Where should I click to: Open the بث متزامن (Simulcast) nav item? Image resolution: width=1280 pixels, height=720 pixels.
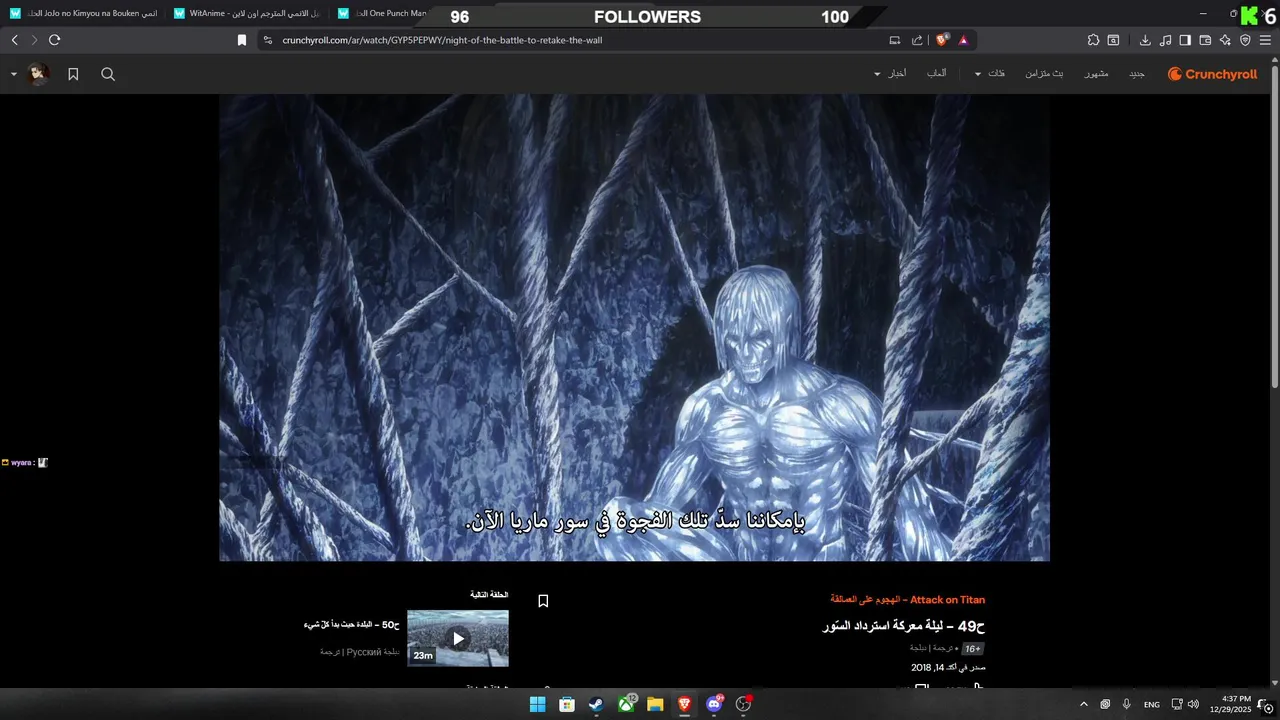tap(1044, 74)
